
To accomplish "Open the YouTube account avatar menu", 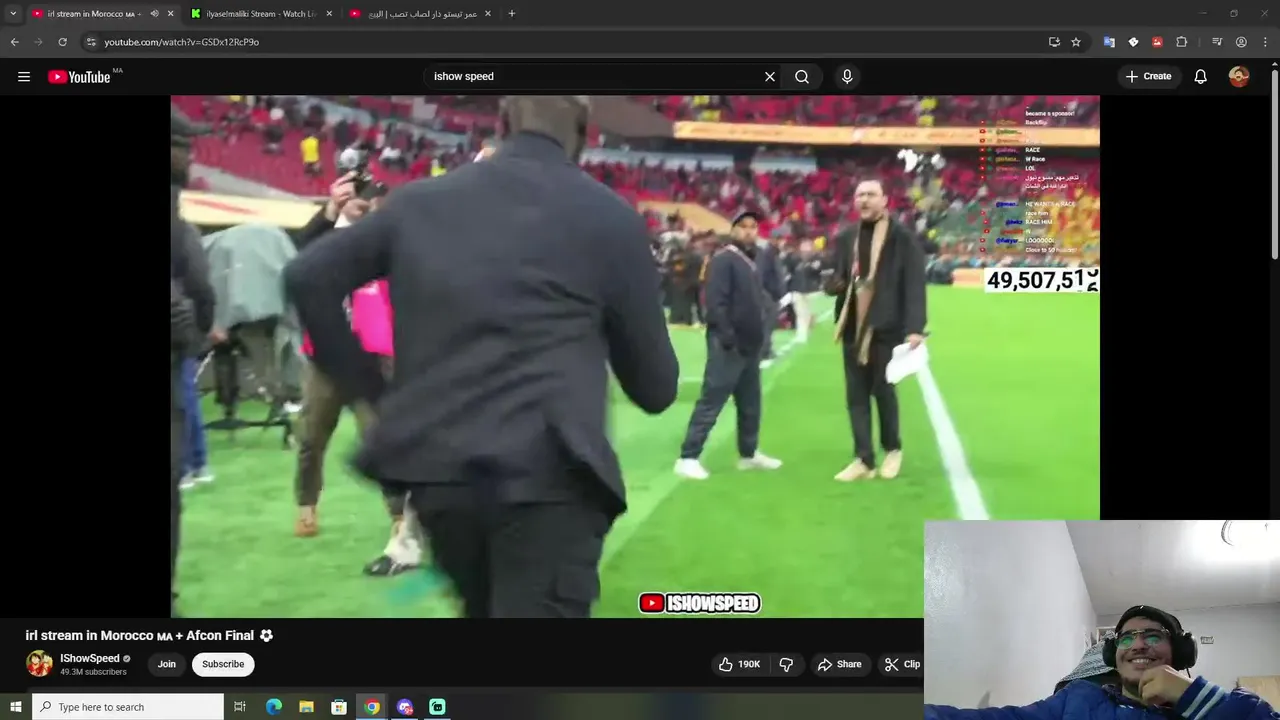I will [x=1239, y=76].
